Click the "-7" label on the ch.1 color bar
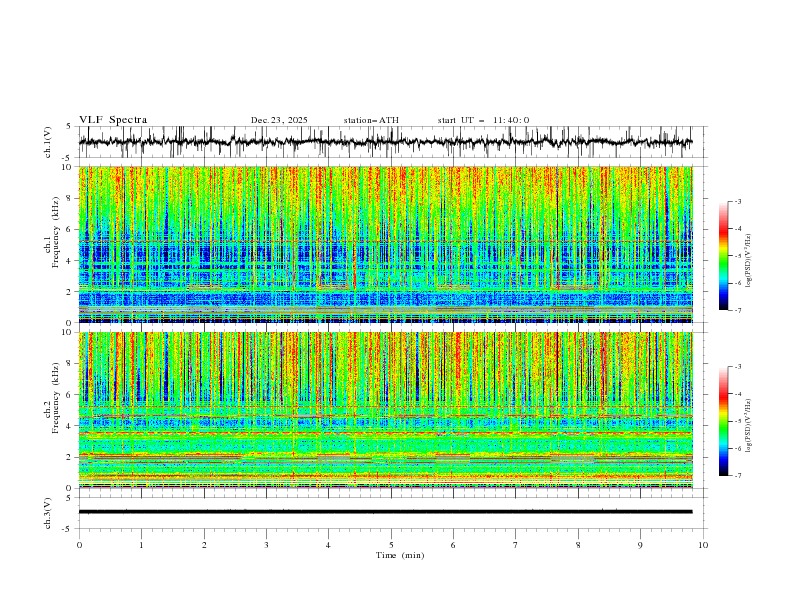 pyautogui.click(x=737, y=310)
